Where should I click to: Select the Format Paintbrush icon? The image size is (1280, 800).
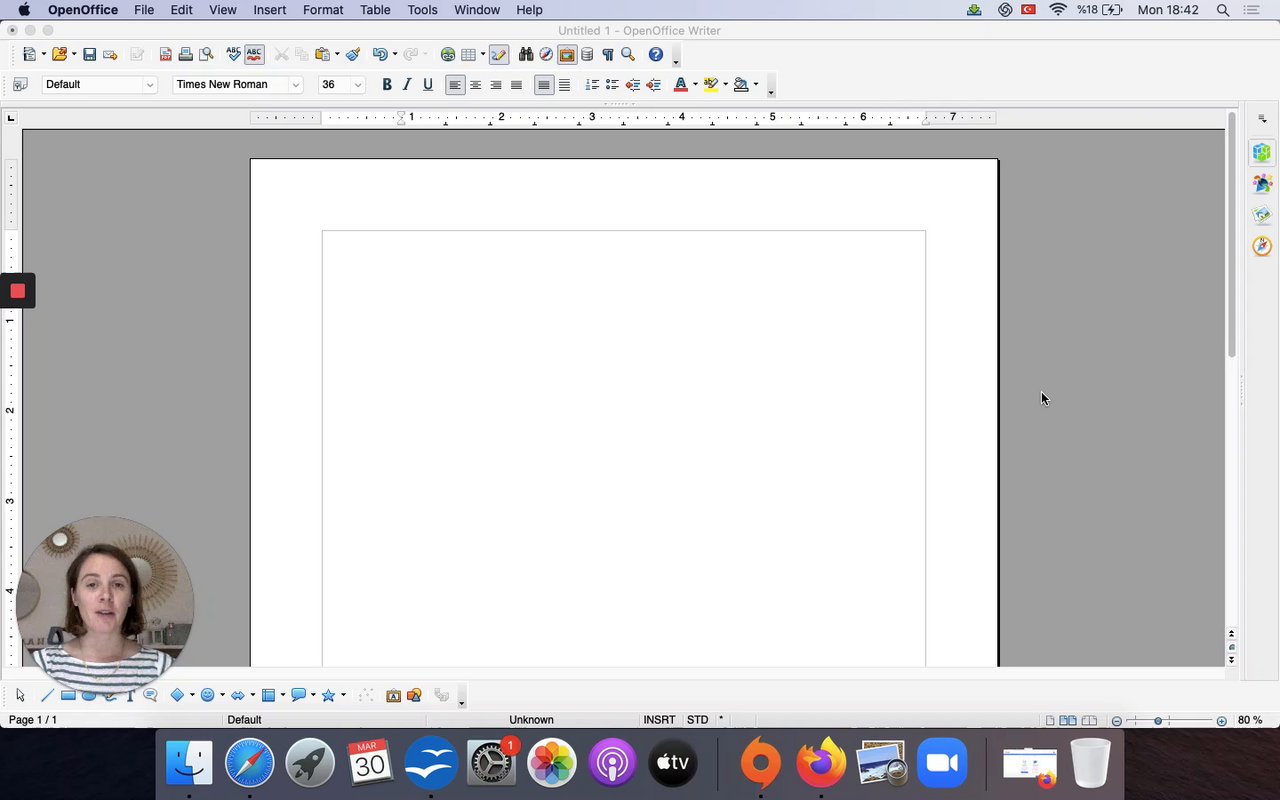click(353, 54)
